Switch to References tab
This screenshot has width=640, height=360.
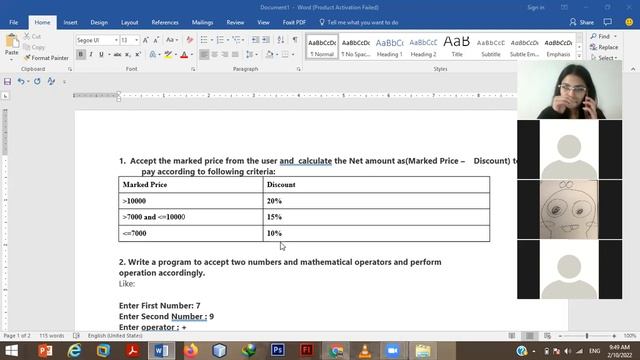(165, 22)
